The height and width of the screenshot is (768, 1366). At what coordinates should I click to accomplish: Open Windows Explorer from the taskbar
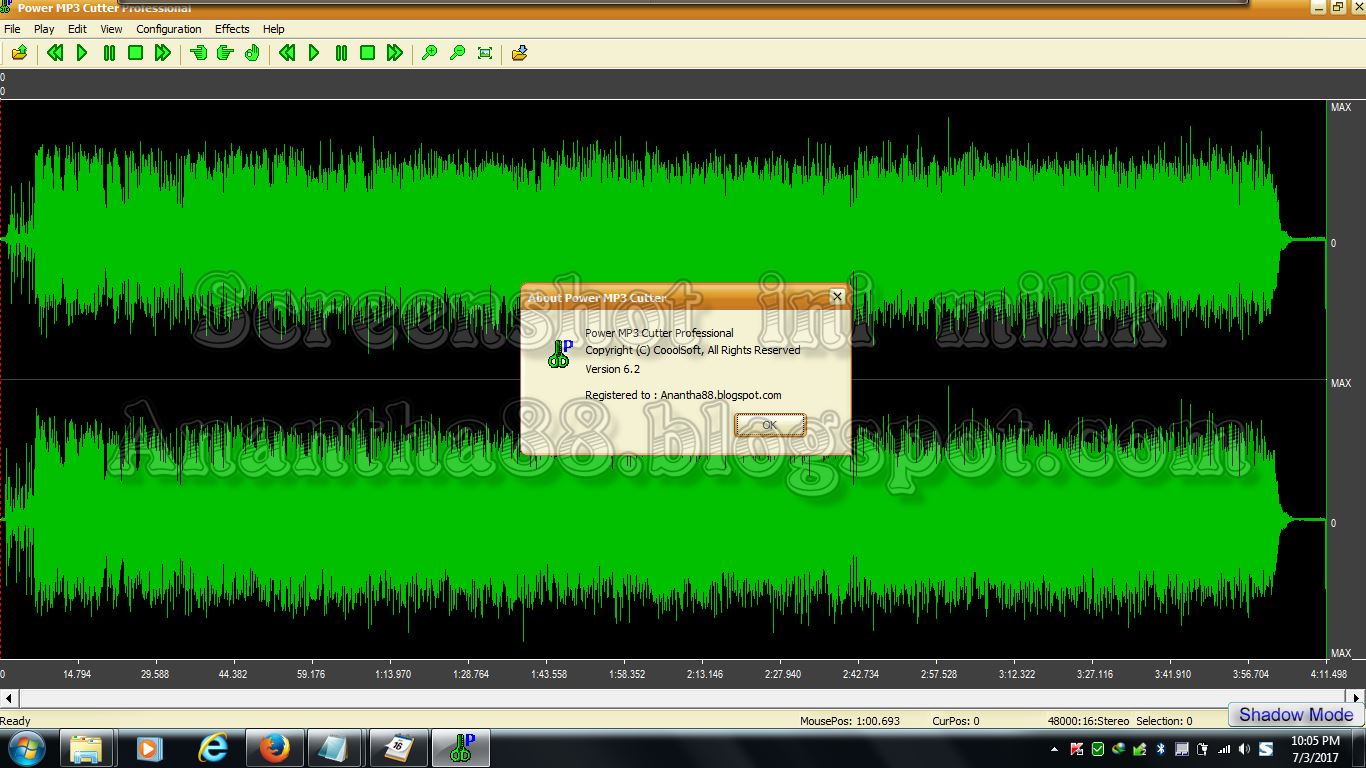[86, 748]
